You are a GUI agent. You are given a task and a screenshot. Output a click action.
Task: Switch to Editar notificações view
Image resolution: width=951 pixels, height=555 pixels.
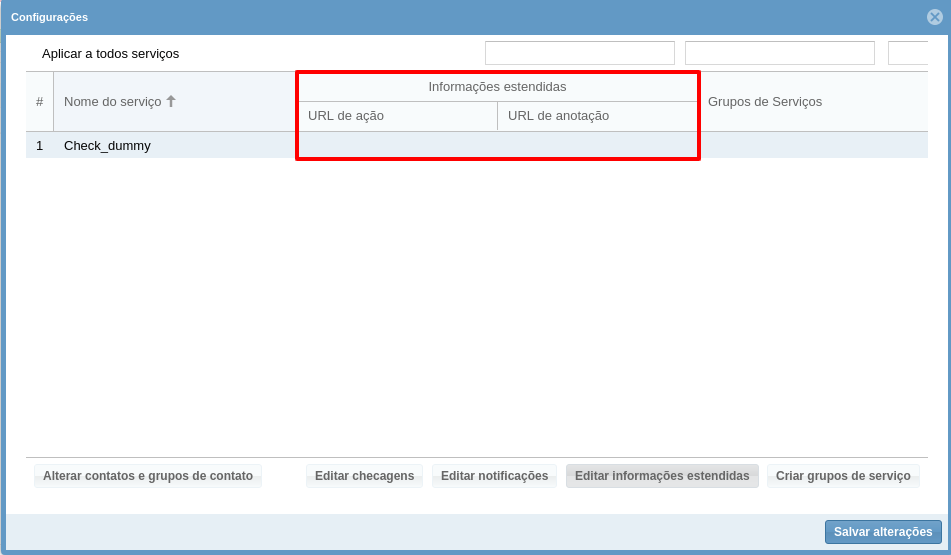point(494,476)
